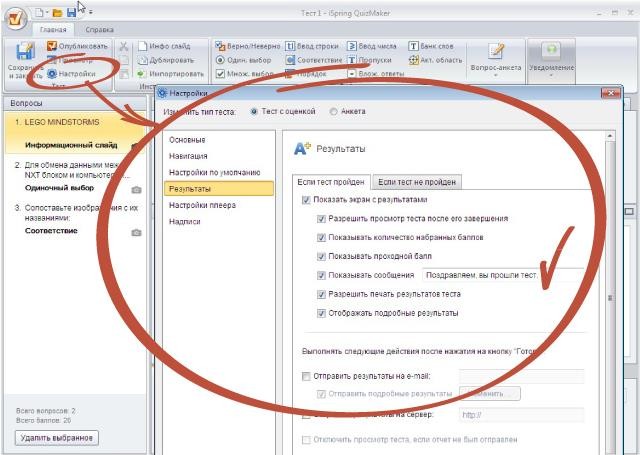This screenshot has width=640, height=455.
Task: Add a Ввод строки question
Action: coord(312,46)
